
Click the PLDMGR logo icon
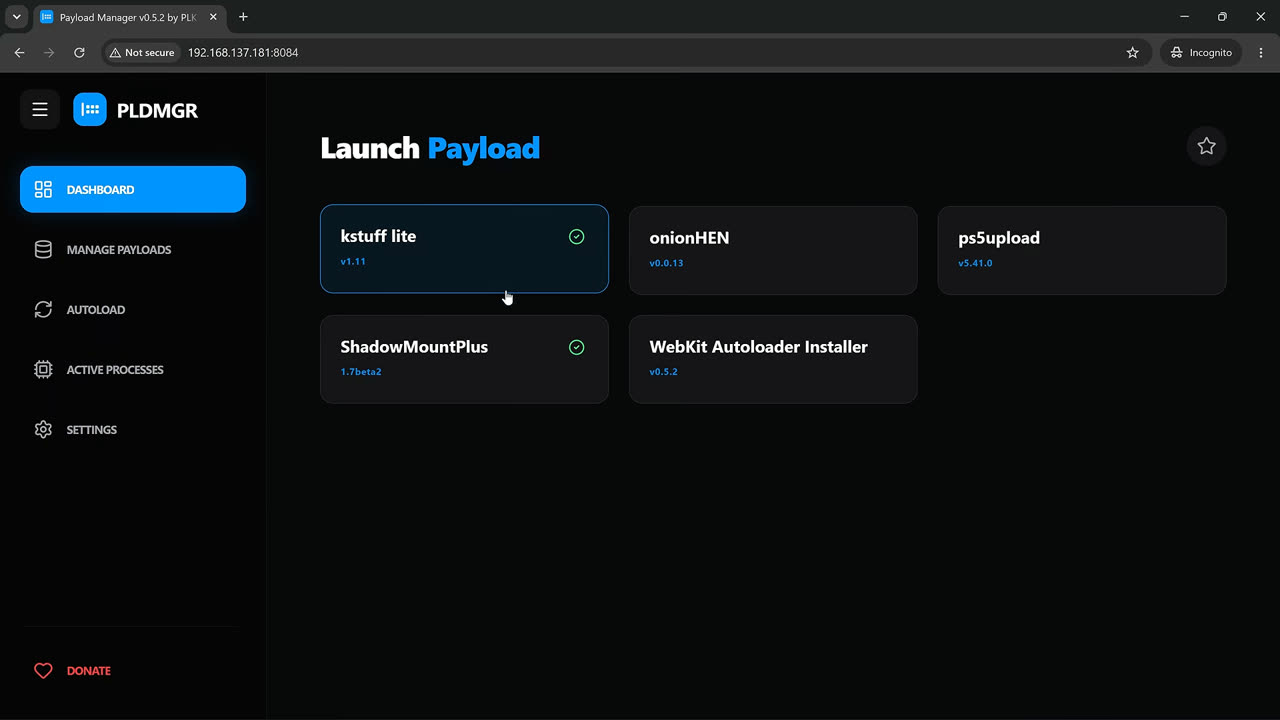point(90,110)
